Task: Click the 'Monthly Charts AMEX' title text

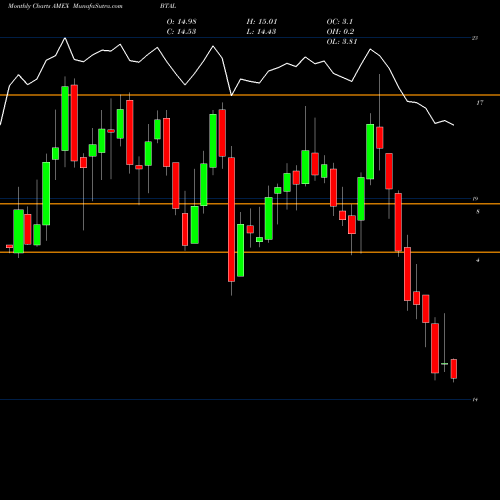Action: (x=38, y=6)
